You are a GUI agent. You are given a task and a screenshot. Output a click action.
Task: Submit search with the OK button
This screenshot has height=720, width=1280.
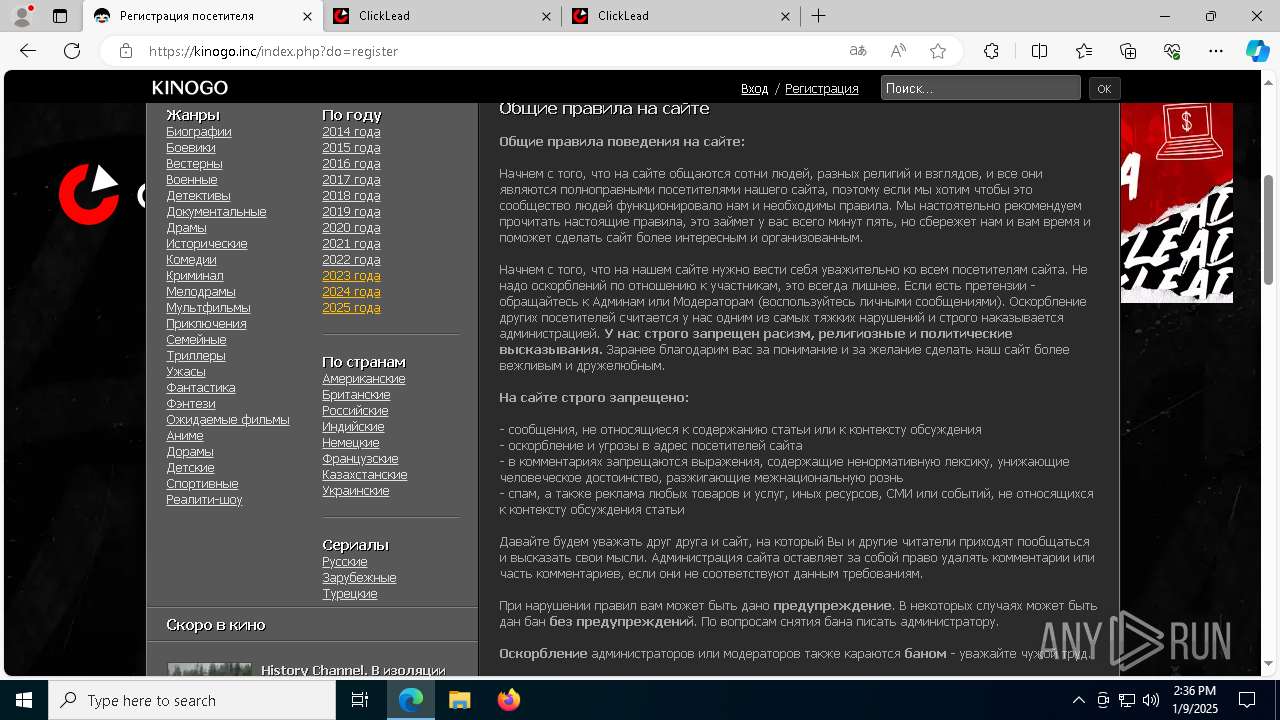pos(1104,88)
